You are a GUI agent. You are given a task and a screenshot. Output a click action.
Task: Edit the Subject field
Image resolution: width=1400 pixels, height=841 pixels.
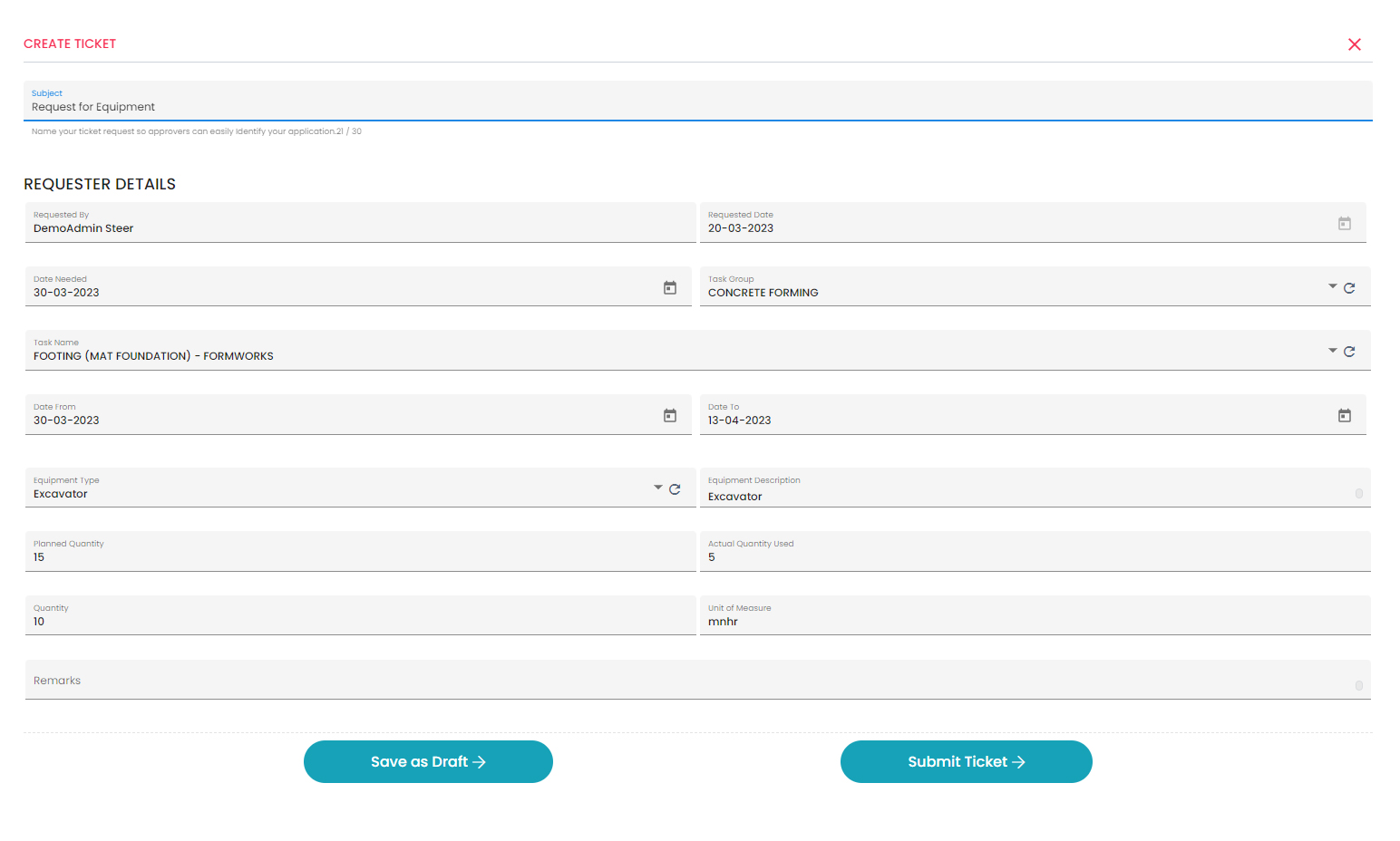coord(363,106)
